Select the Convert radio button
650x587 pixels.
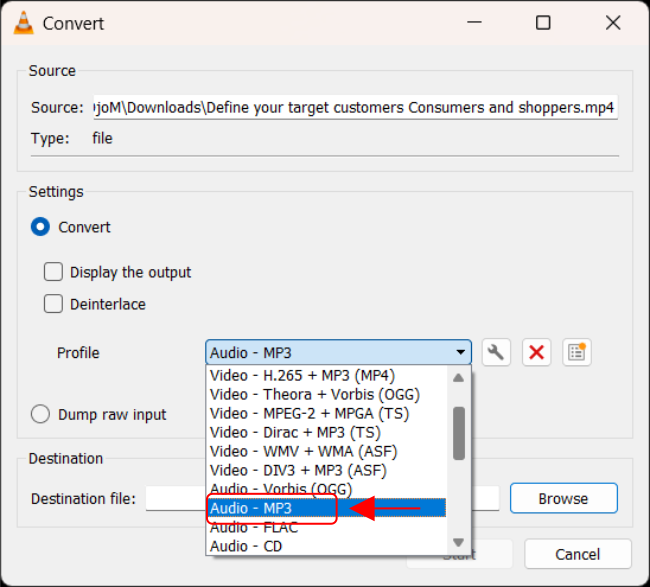point(40,227)
